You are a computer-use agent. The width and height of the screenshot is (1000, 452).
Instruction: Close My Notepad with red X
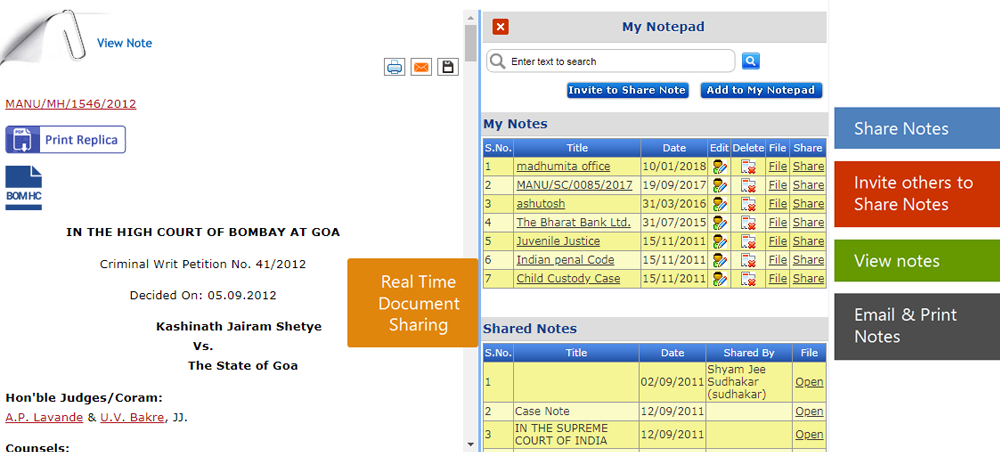501,27
